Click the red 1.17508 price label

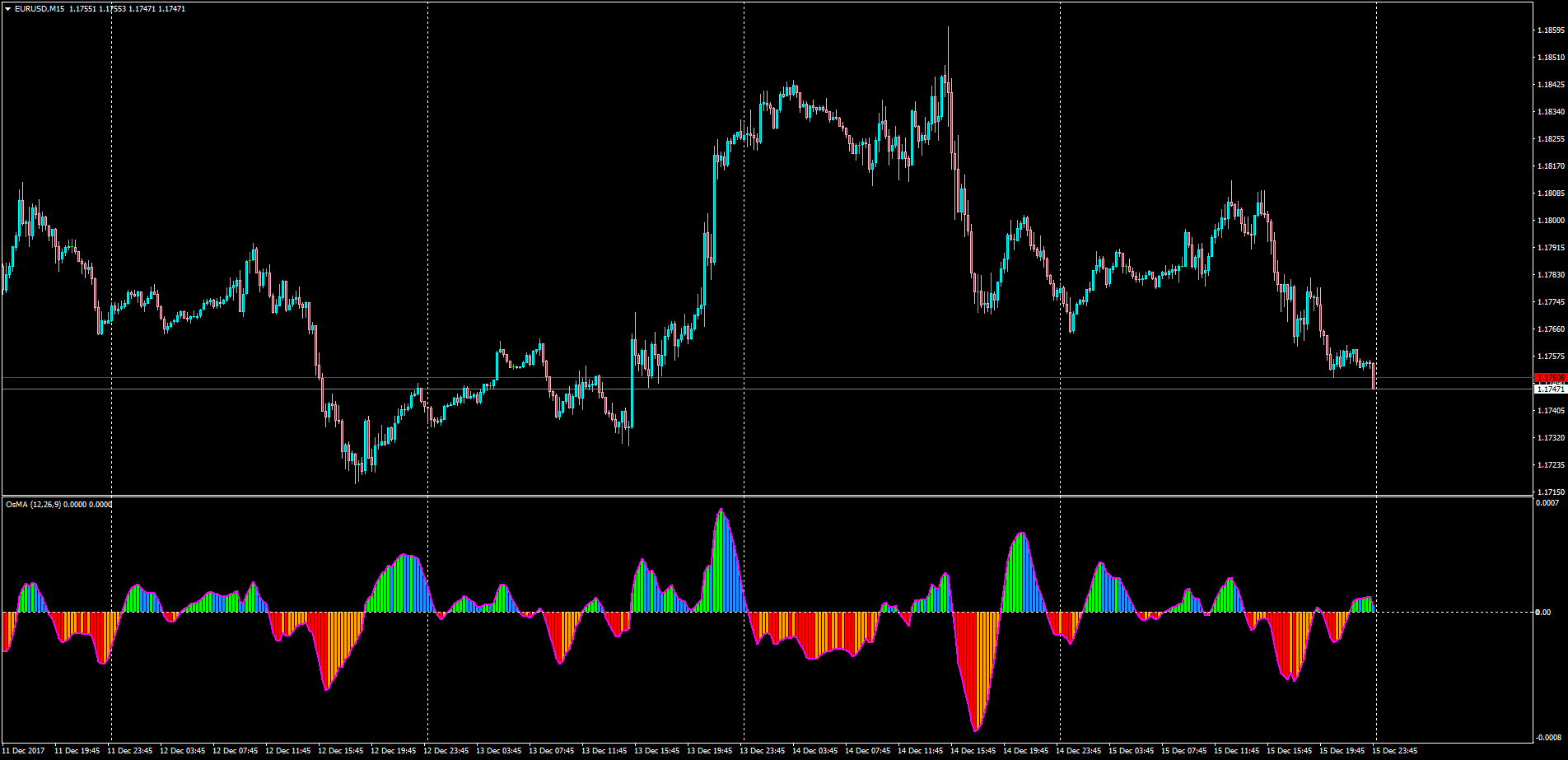tap(1550, 378)
